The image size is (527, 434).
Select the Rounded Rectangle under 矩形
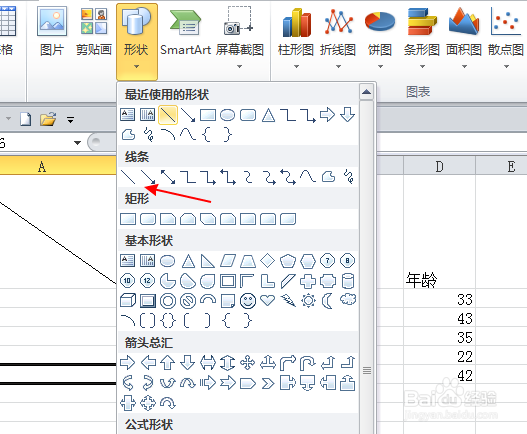point(148,219)
